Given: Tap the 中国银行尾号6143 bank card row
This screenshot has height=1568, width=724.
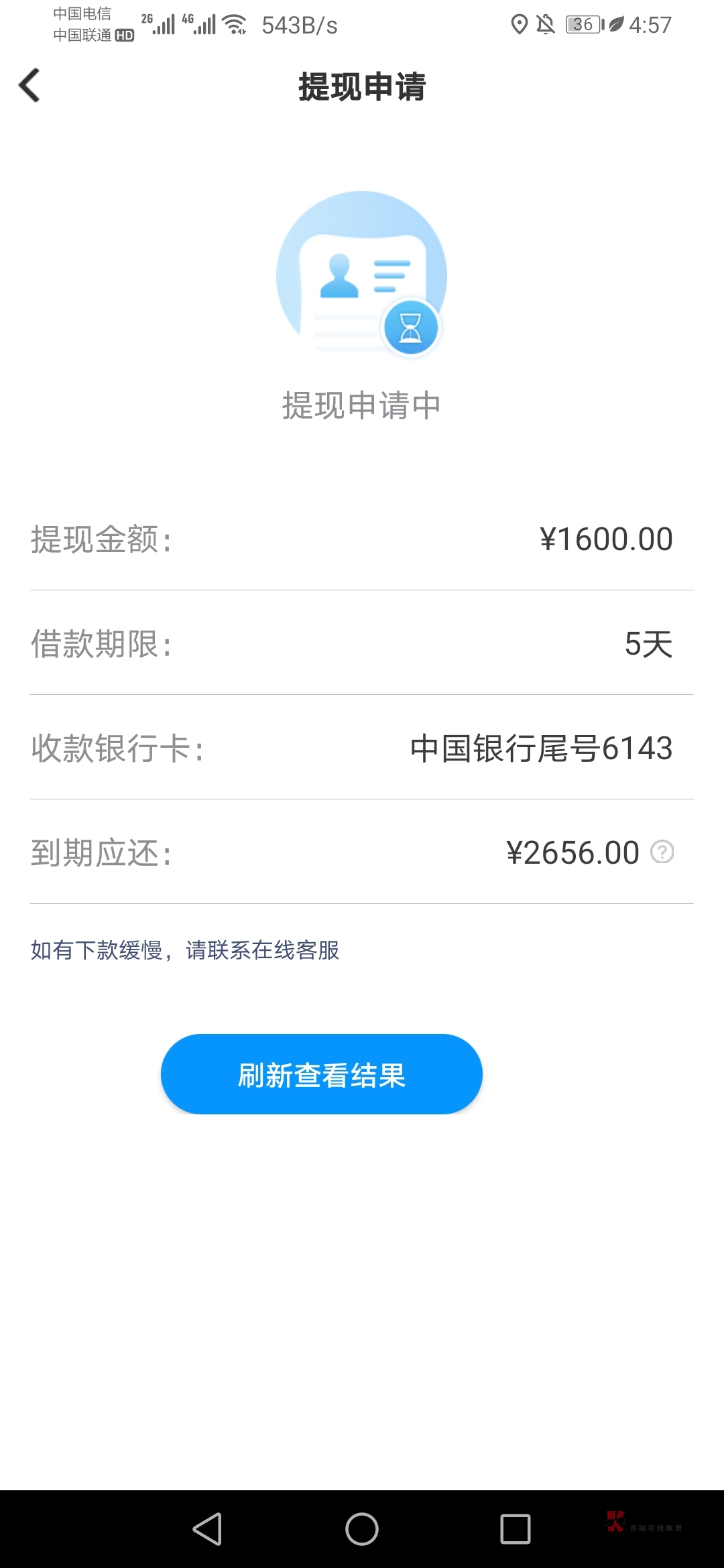Looking at the screenshot, I should [541, 748].
